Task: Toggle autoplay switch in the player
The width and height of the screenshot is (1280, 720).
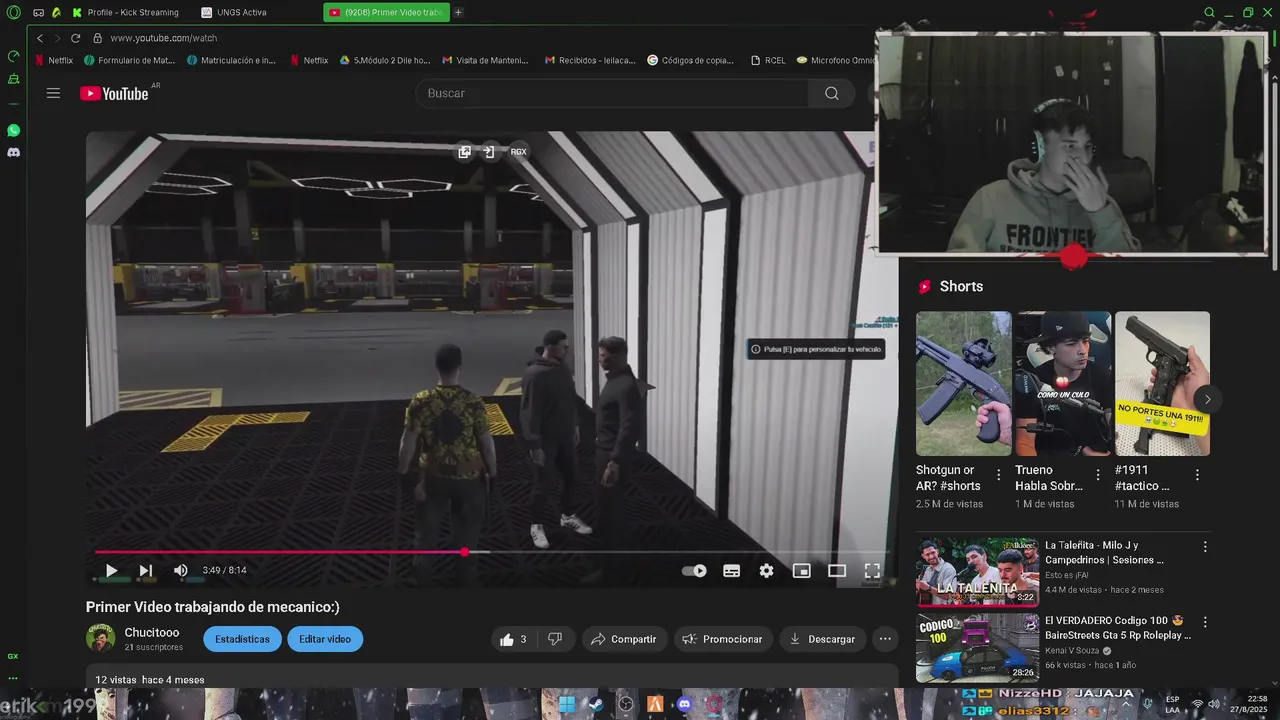Action: point(694,570)
